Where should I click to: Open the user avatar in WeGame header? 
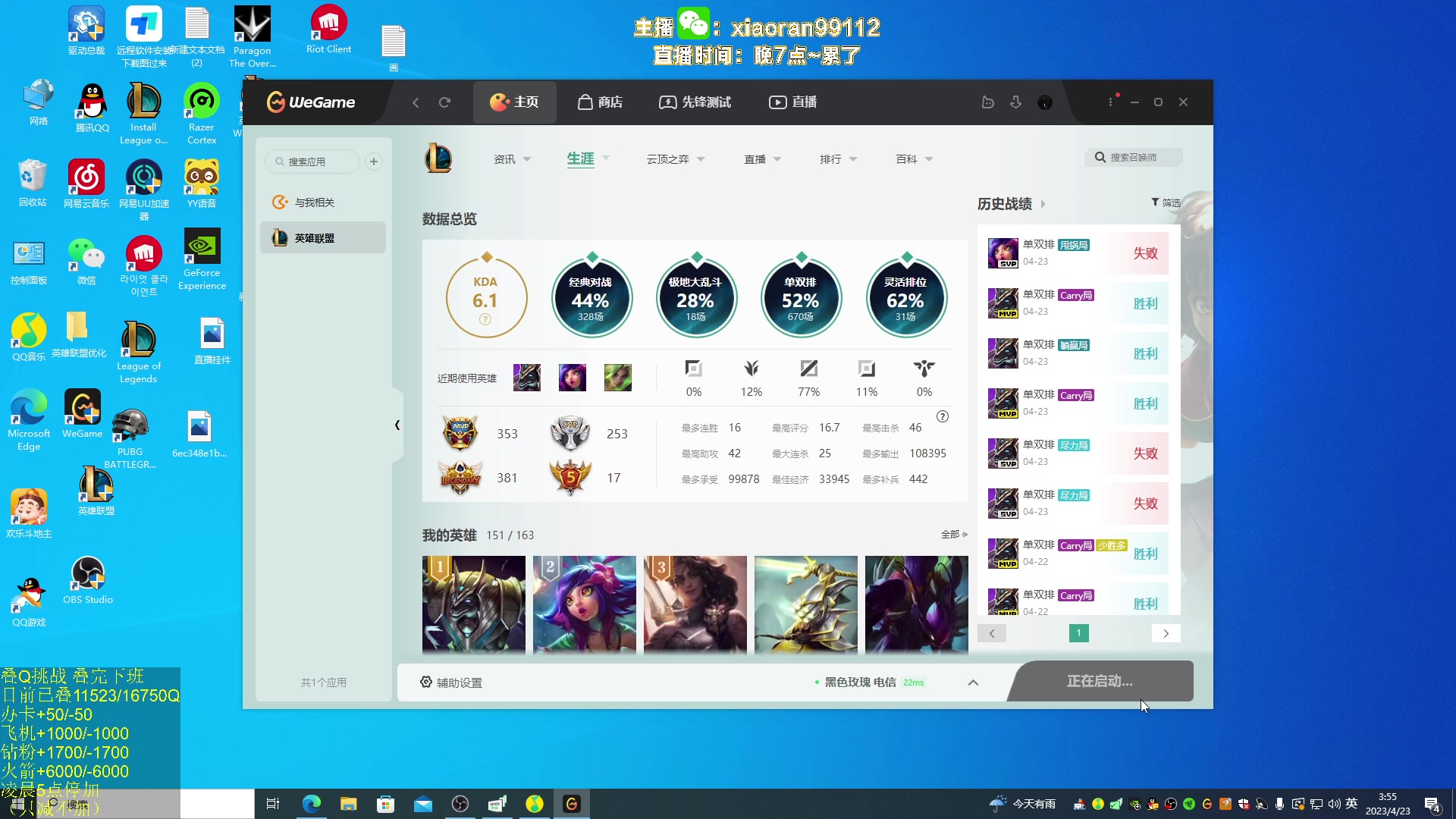point(1045,102)
